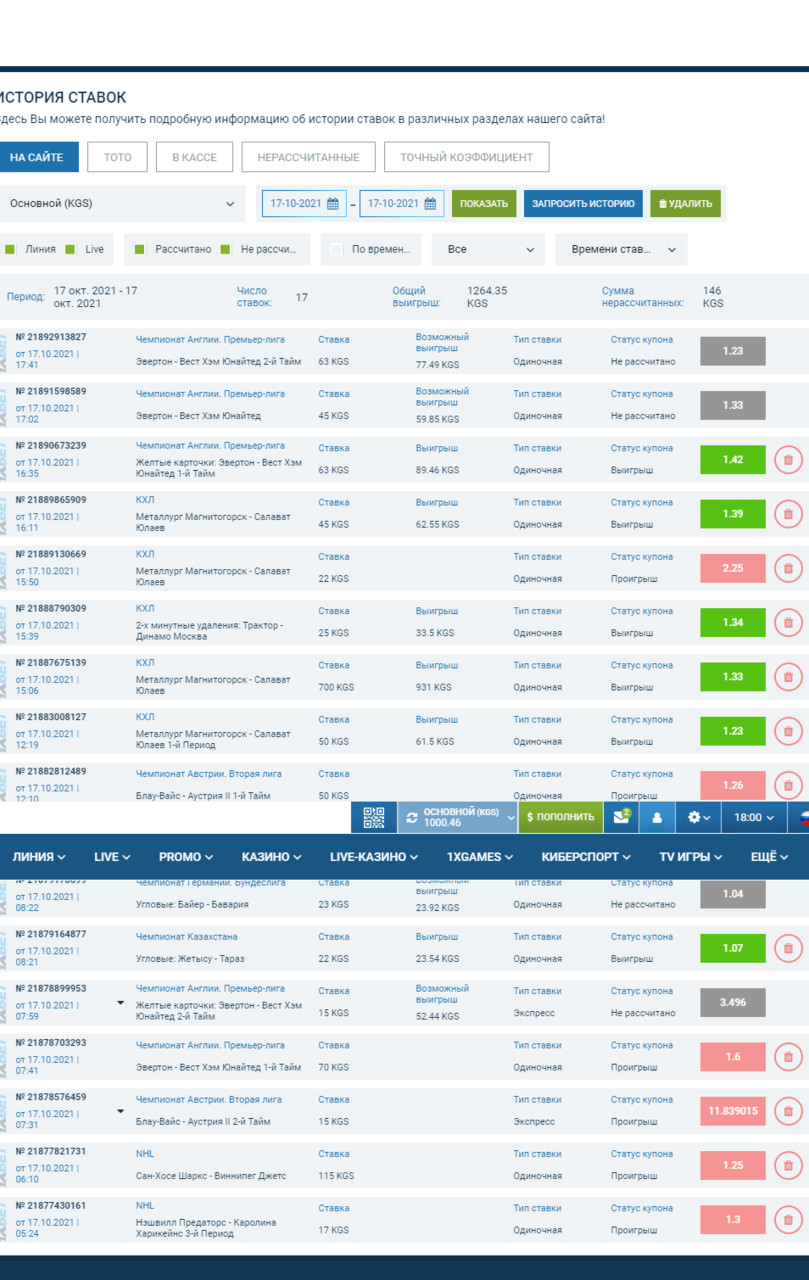Open messages envelope with 2 badge
The width and height of the screenshot is (809, 1280).
click(x=621, y=817)
